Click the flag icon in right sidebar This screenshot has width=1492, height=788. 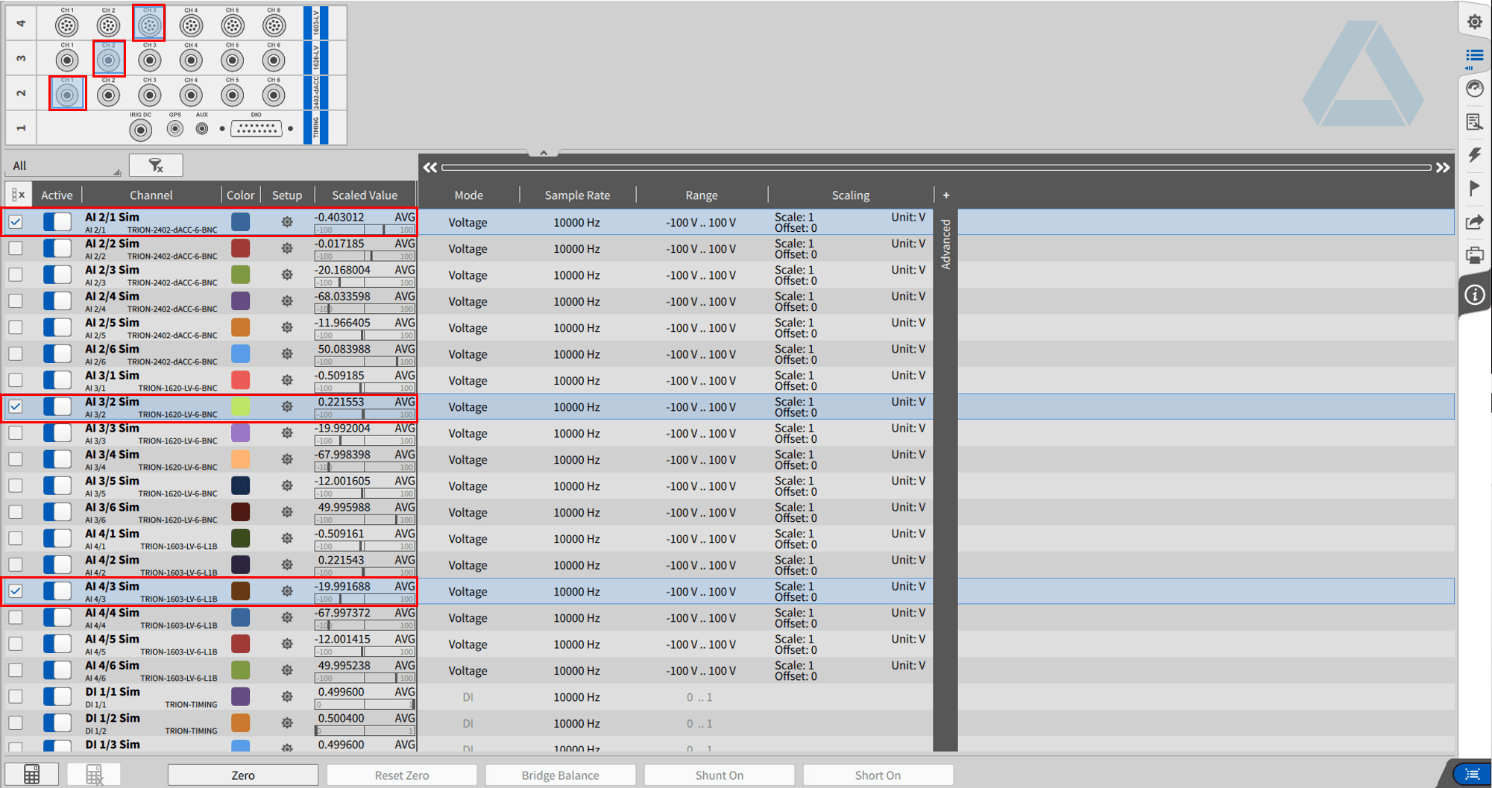(1474, 188)
